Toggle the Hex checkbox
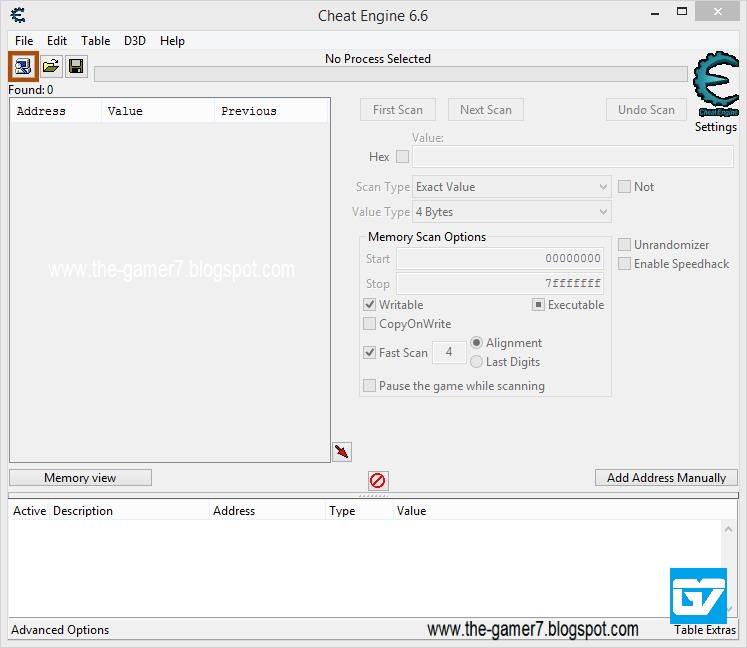 point(403,156)
